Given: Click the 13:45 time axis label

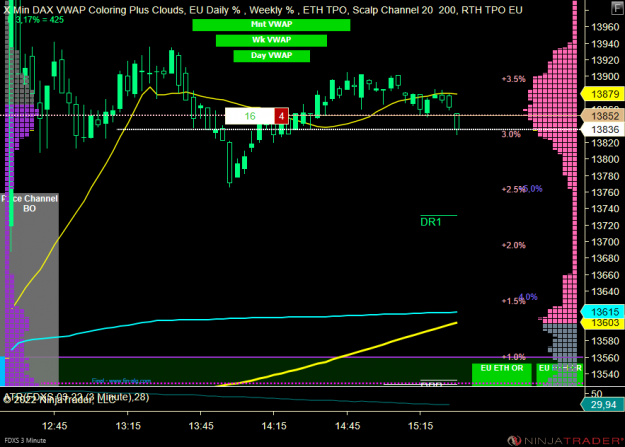Looking at the screenshot, I should [201, 426].
